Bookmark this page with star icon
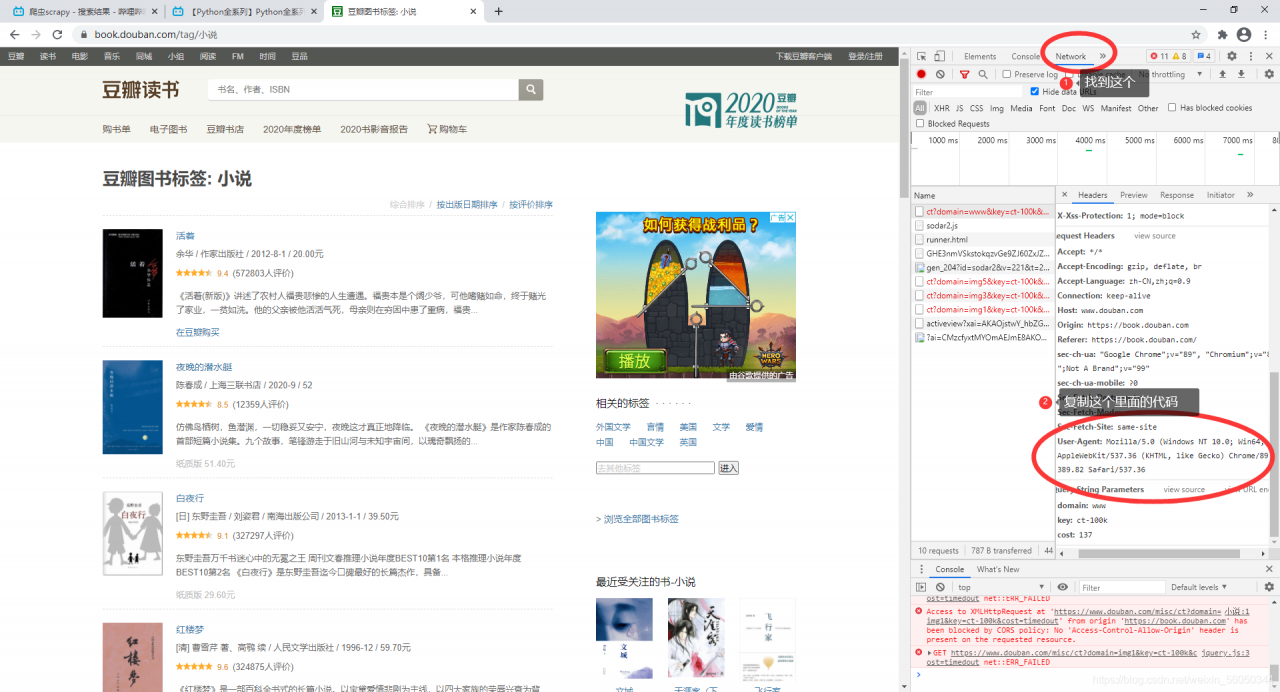The height and width of the screenshot is (692, 1280). [1196, 34]
